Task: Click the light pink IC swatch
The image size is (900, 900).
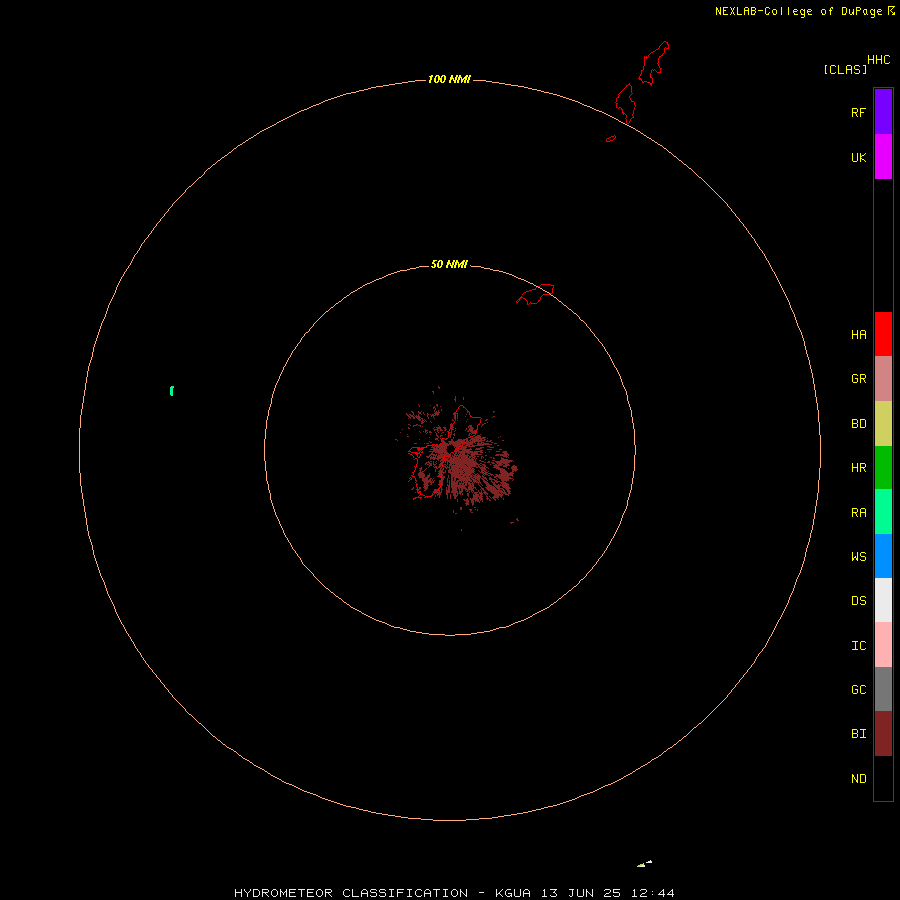Action: pos(883,645)
